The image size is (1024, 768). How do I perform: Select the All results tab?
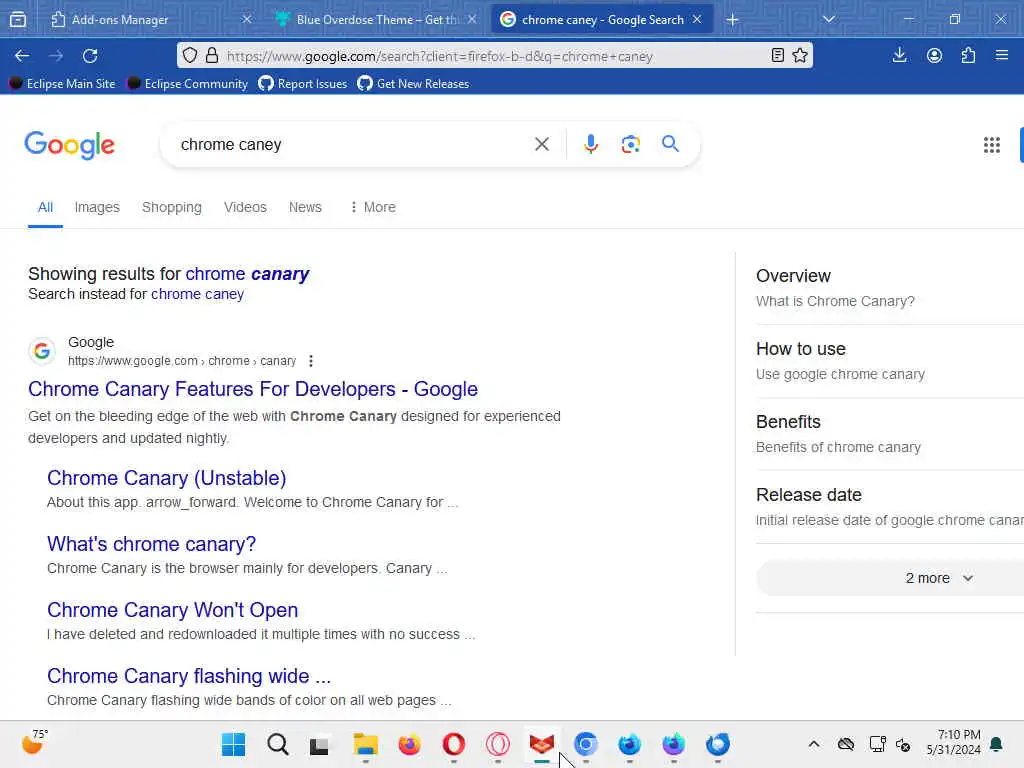[x=45, y=207]
